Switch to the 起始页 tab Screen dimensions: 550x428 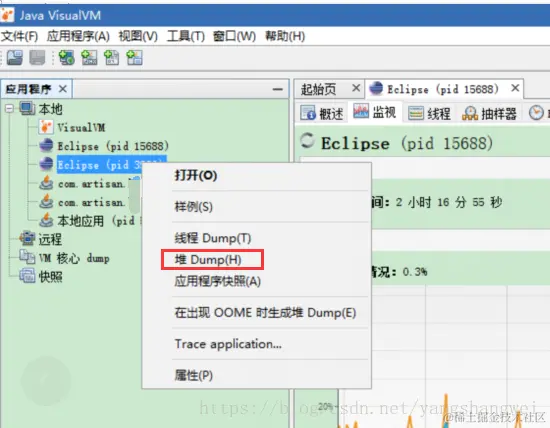(x=318, y=89)
